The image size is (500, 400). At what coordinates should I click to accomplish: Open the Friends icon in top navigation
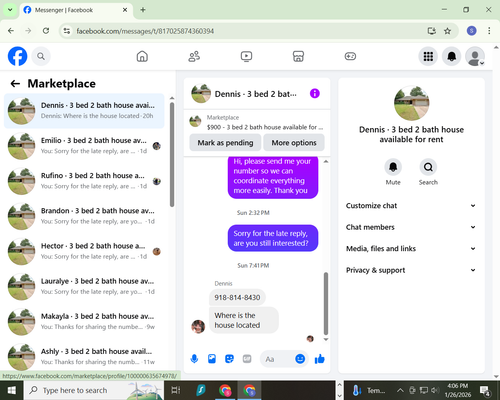coord(194,56)
